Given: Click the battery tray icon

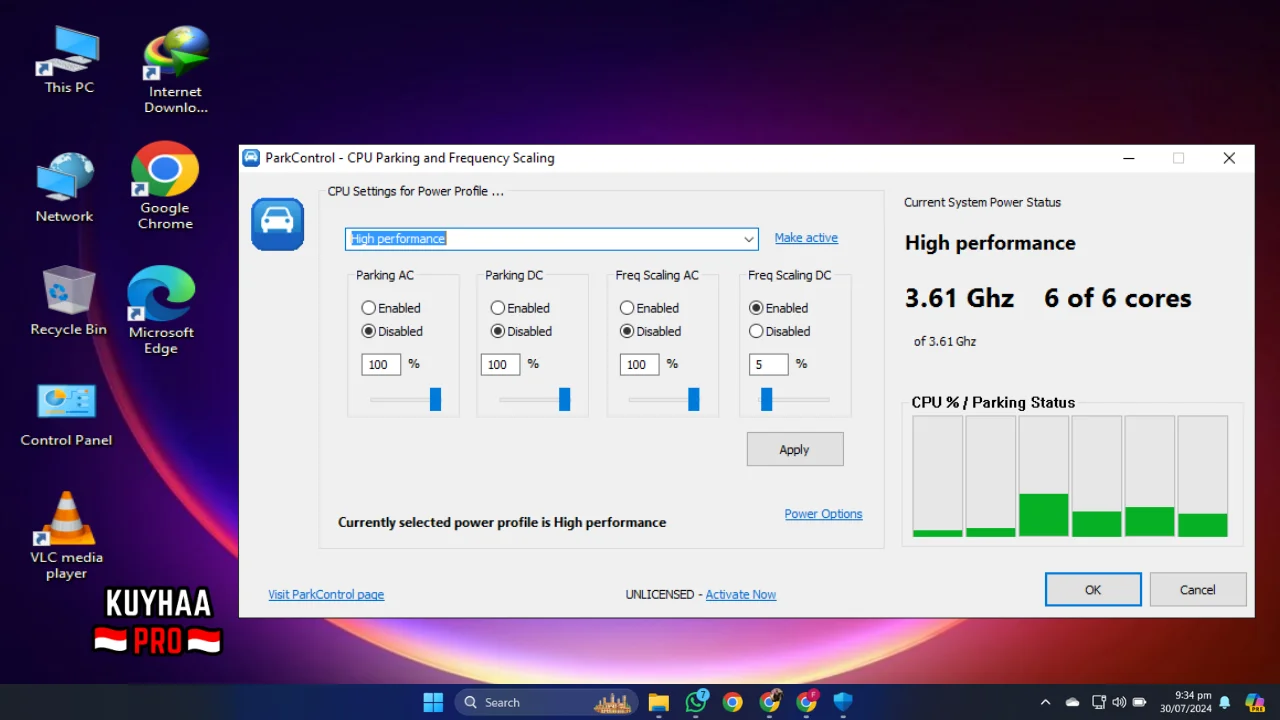Looking at the screenshot, I should [1138, 702].
